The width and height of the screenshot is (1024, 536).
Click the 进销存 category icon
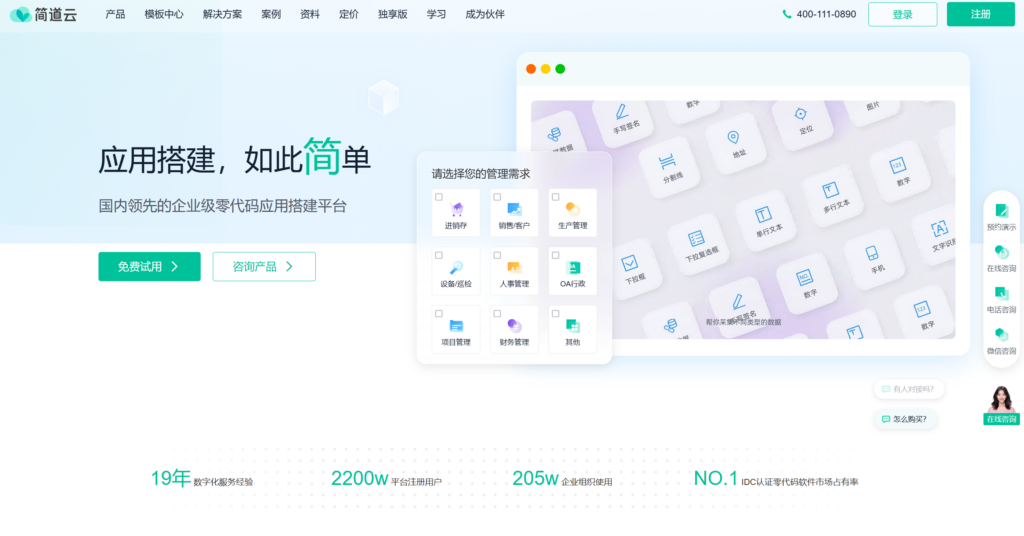pos(457,209)
